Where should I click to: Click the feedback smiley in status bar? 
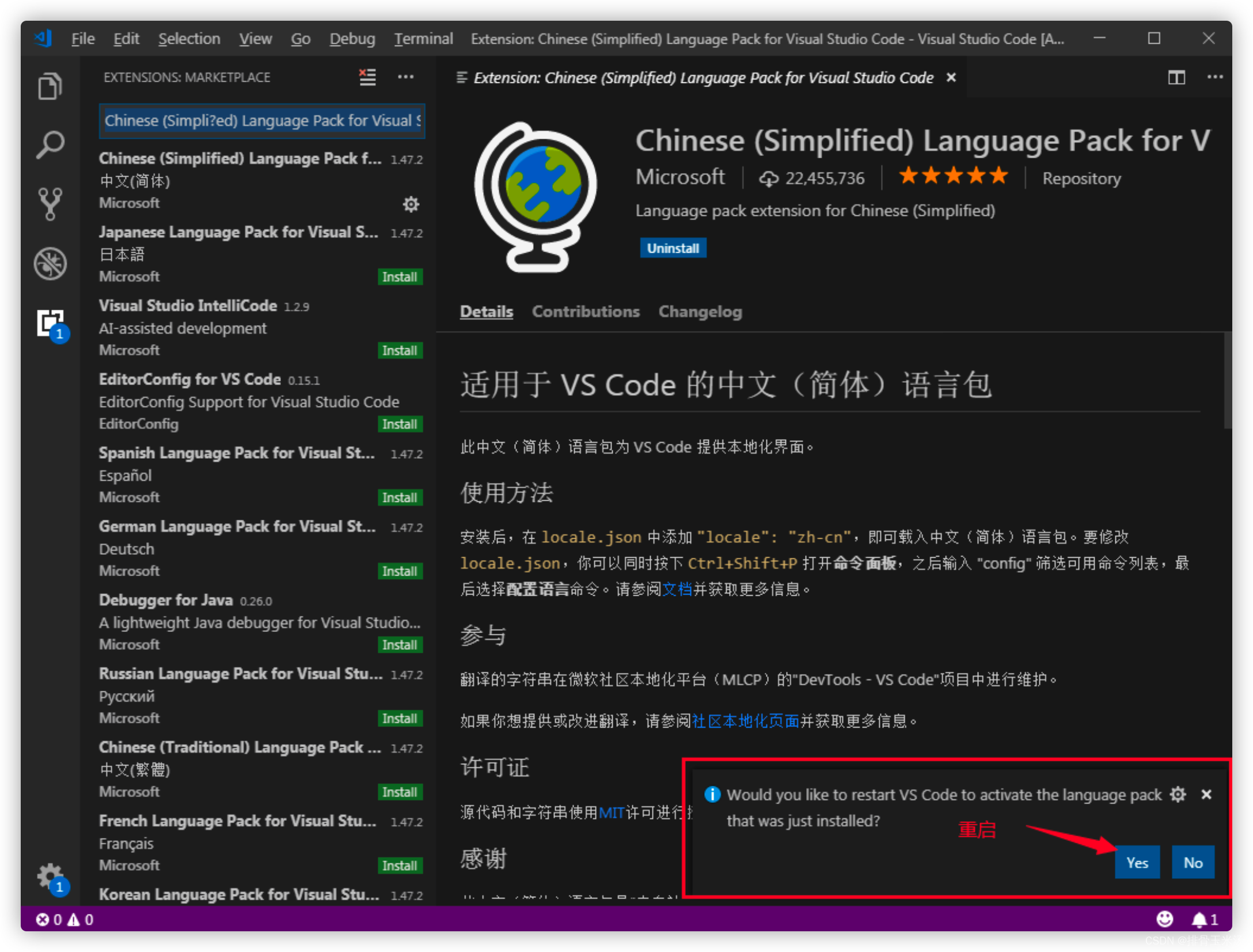tap(1164, 919)
